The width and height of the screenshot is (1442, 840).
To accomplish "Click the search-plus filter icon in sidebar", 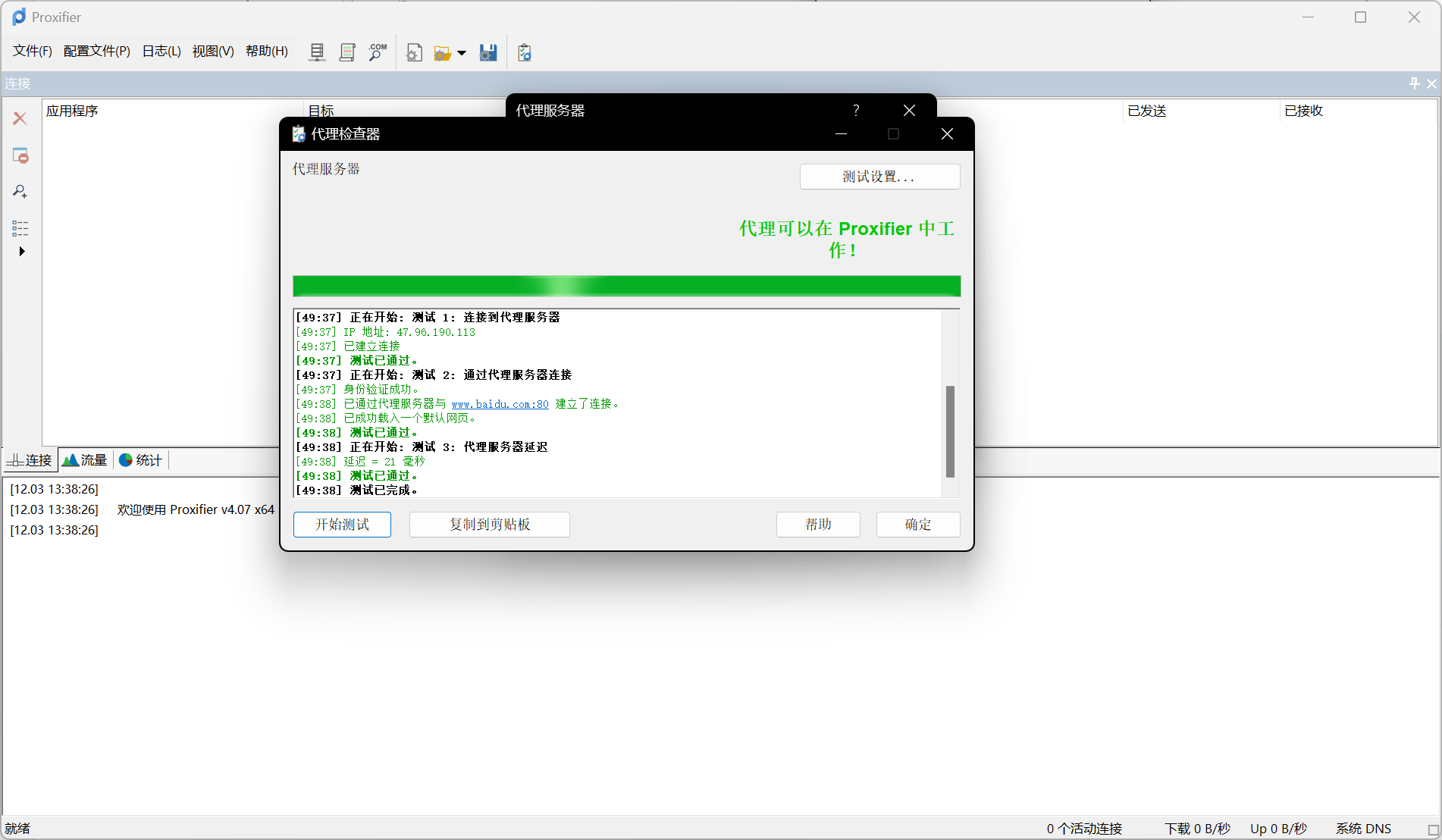I will [20, 192].
